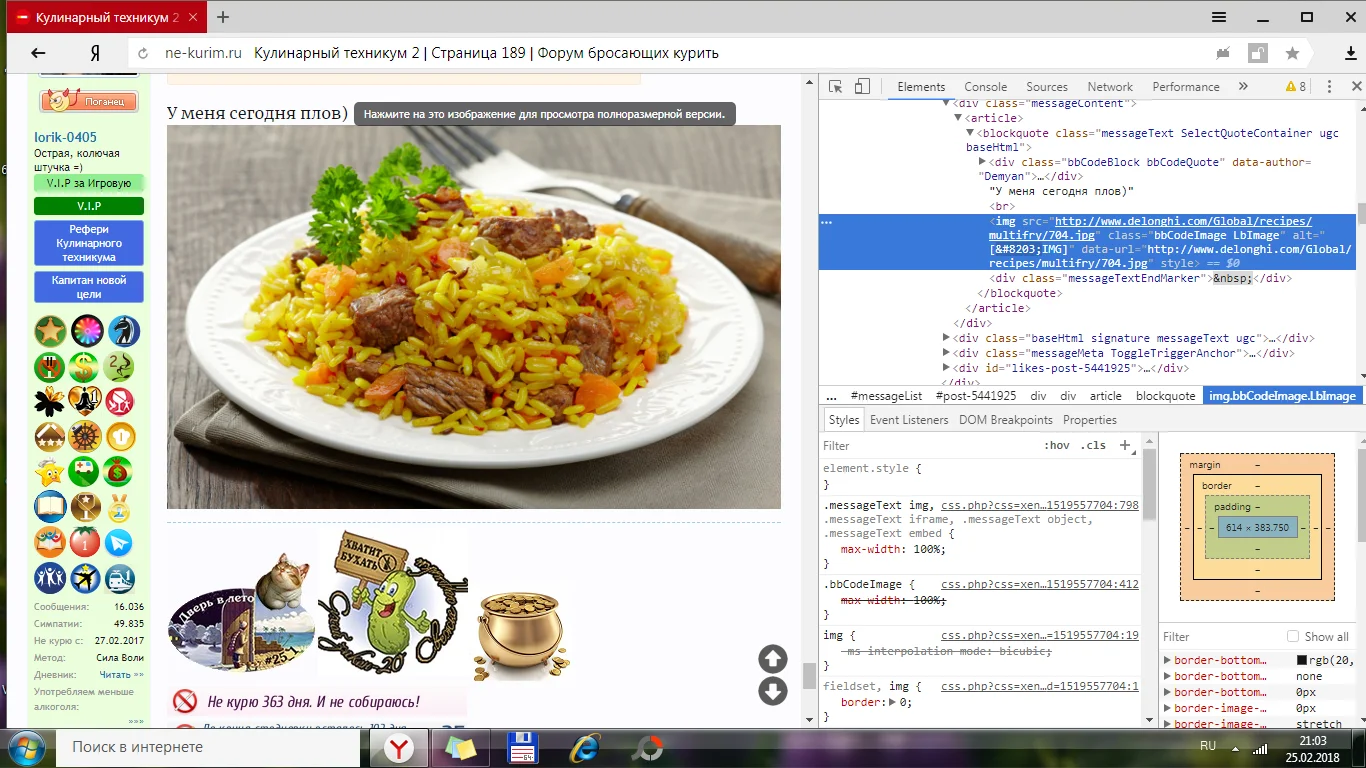Screen dimensions: 1366x768
Task: Open the Sources tab
Action: tap(1047, 87)
